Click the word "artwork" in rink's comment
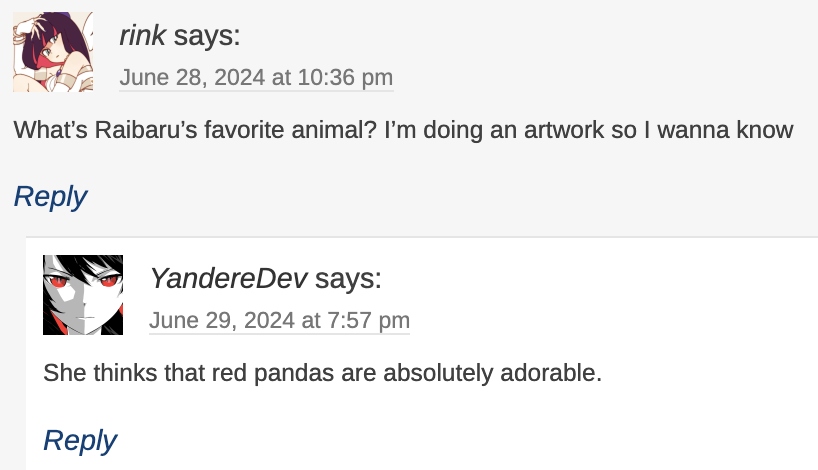Viewport: 818px width, 470px height. (564, 130)
